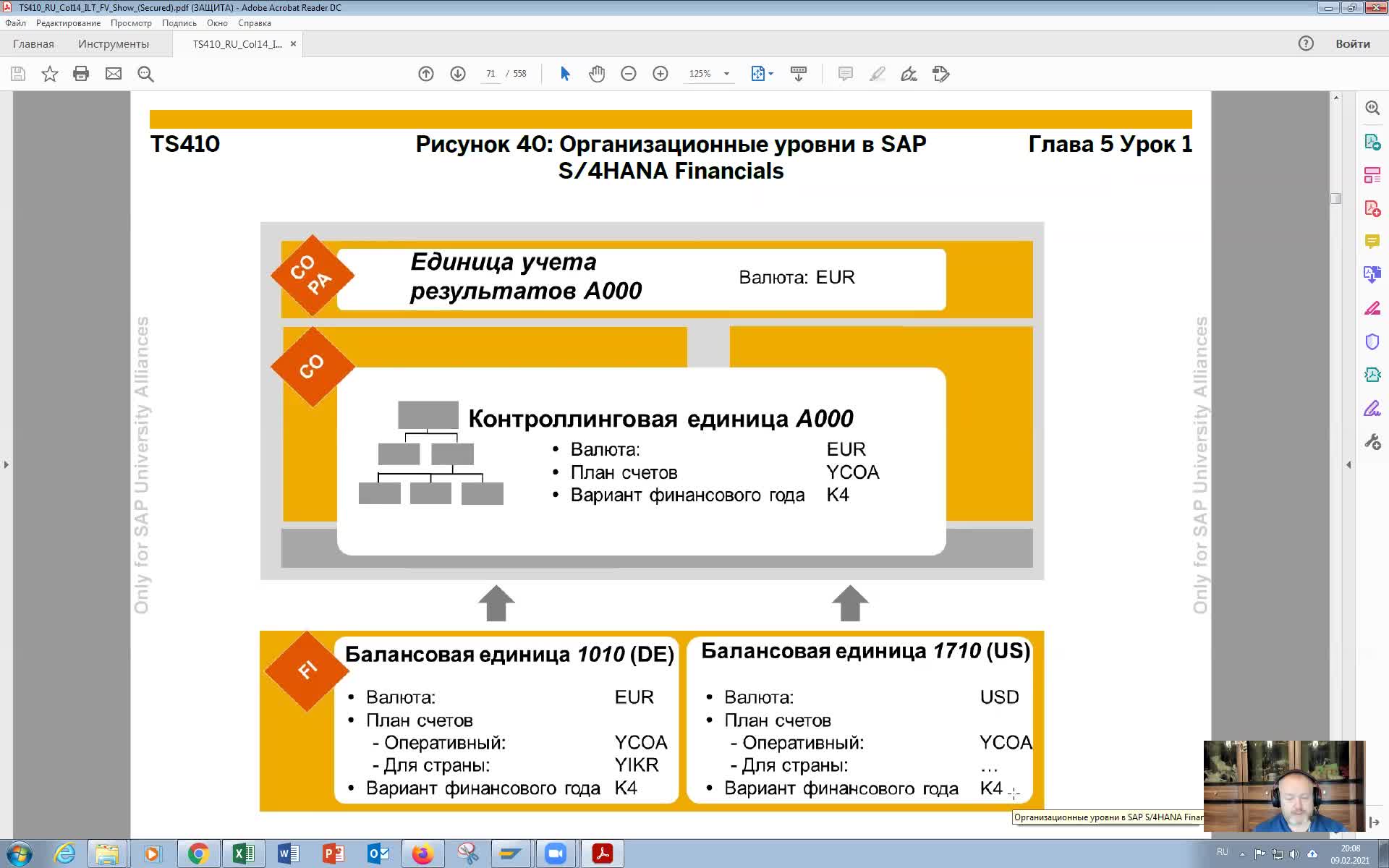Open the Подпись menu

[179, 23]
